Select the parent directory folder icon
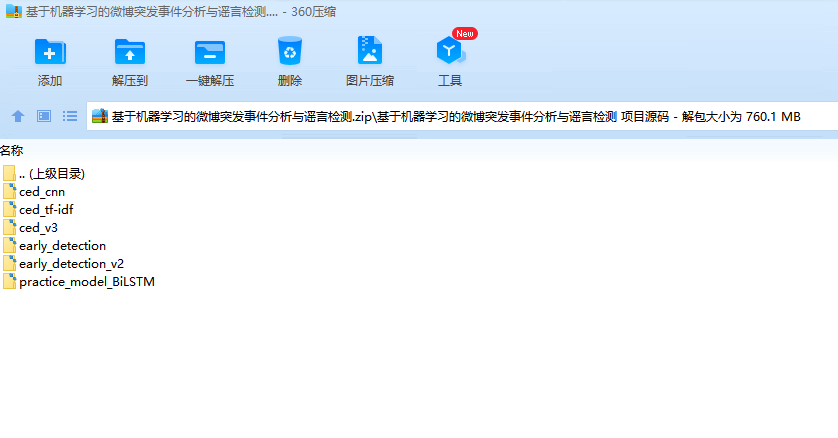 (9, 173)
